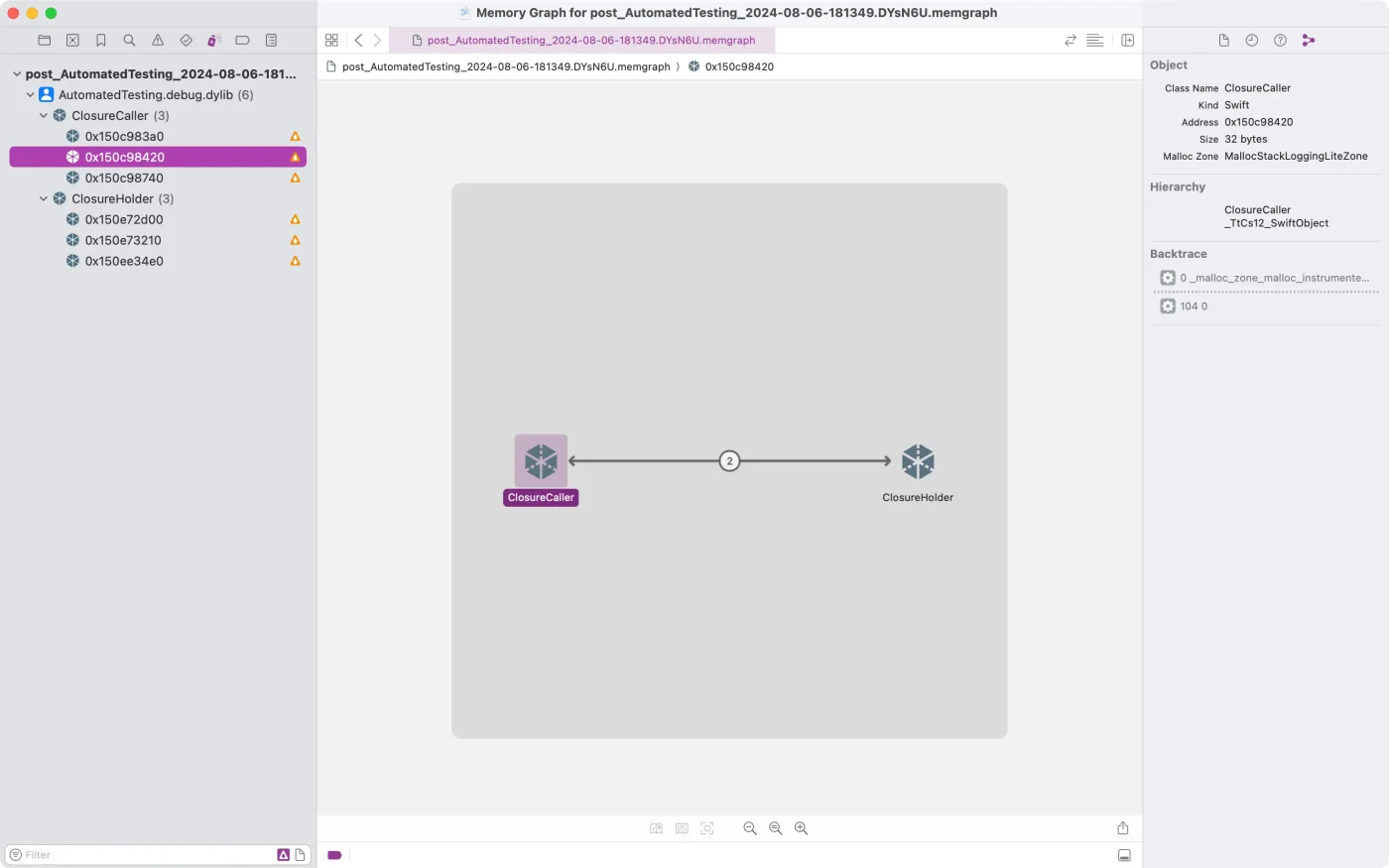Select instance 0x150e73210 in the navigator

click(123, 240)
